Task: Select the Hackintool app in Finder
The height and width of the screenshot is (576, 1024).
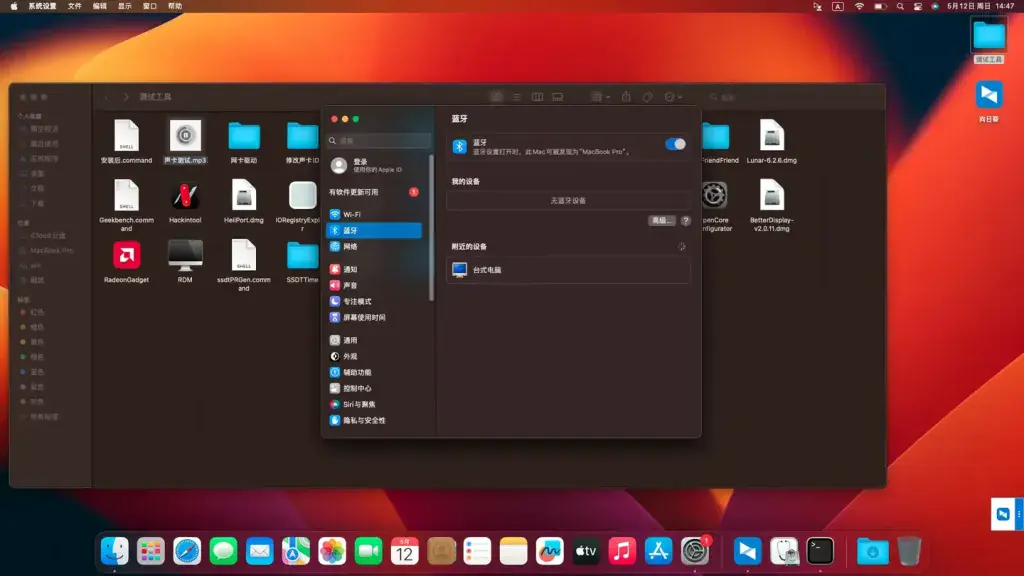Action: click(x=185, y=203)
